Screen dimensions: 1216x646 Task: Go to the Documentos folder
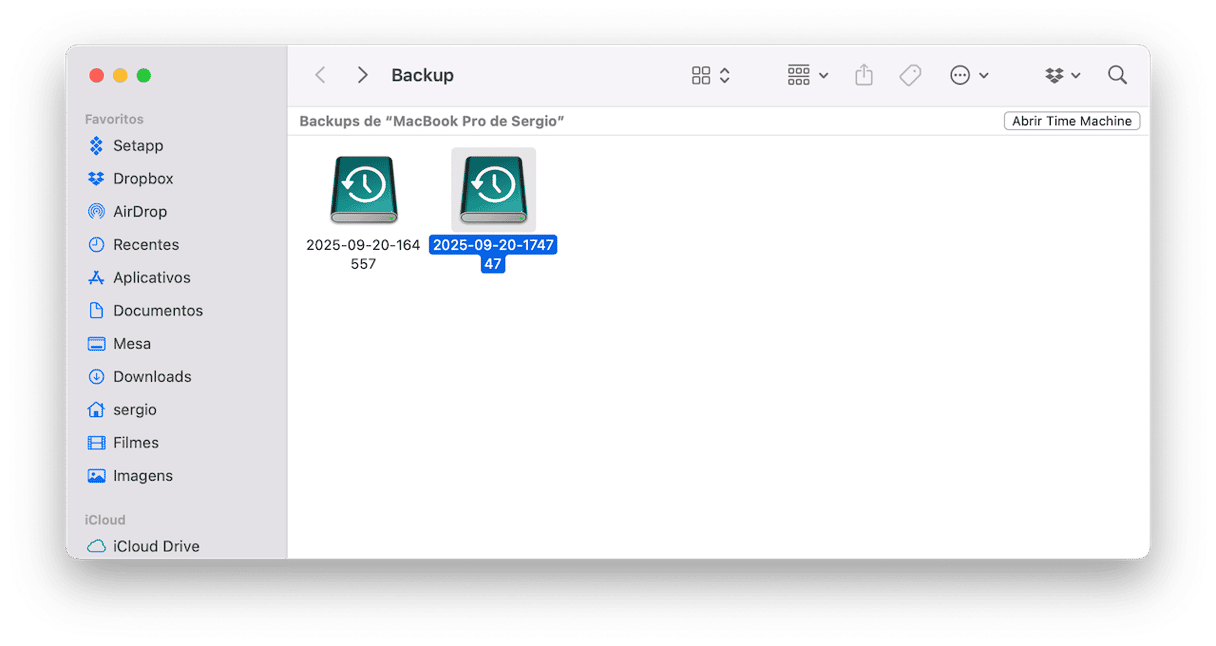click(157, 311)
